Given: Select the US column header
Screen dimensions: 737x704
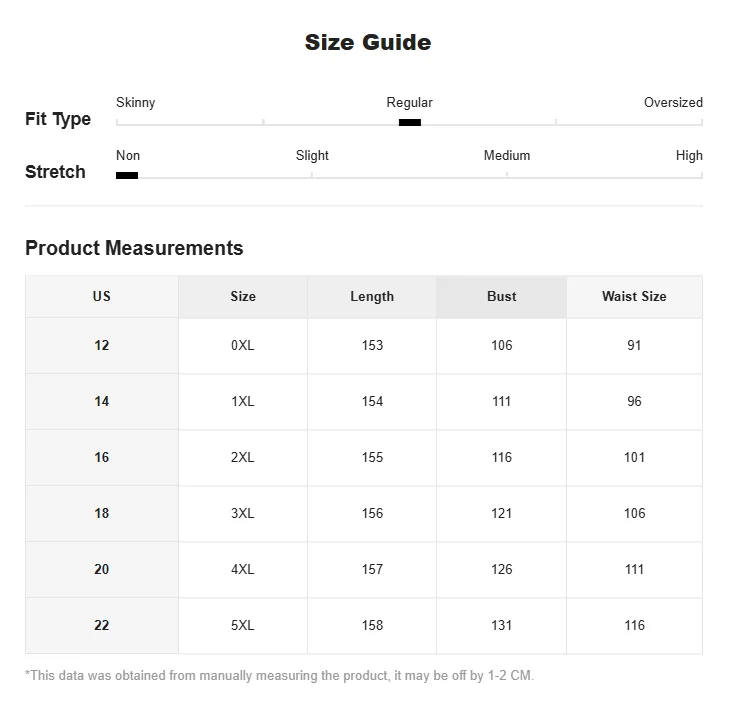Looking at the screenshot, I should point(102,297).
